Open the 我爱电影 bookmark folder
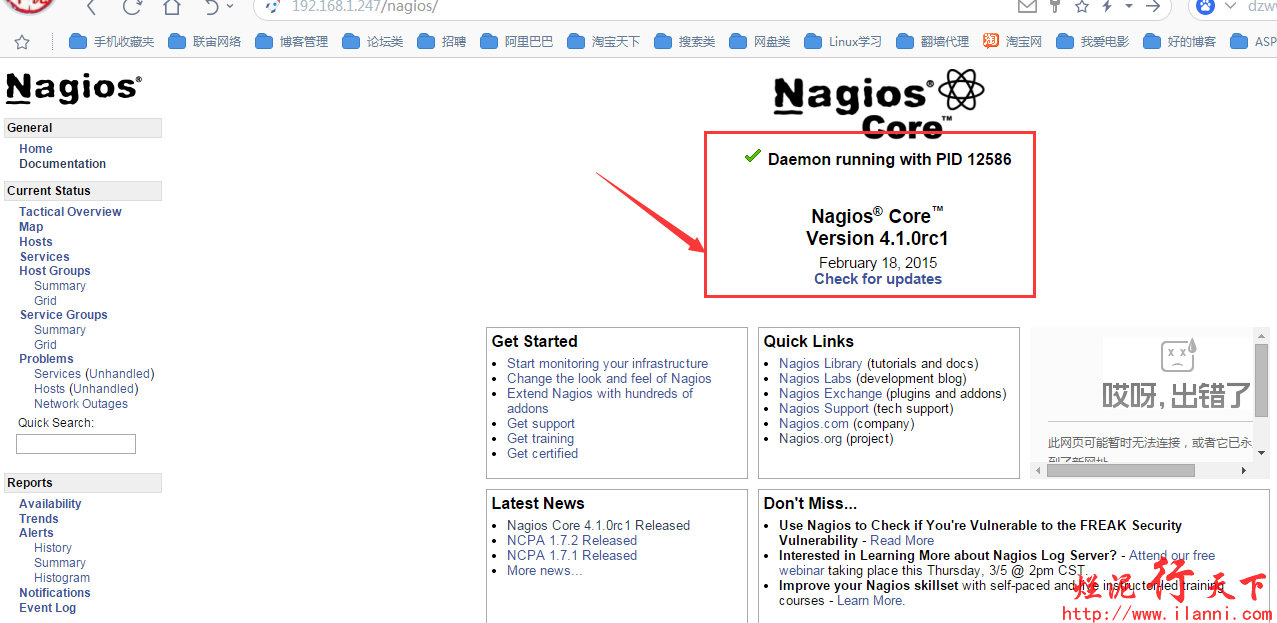The height and width of the screenshot is (623, 1277). pyautogui.click(x=1092, y=42)
